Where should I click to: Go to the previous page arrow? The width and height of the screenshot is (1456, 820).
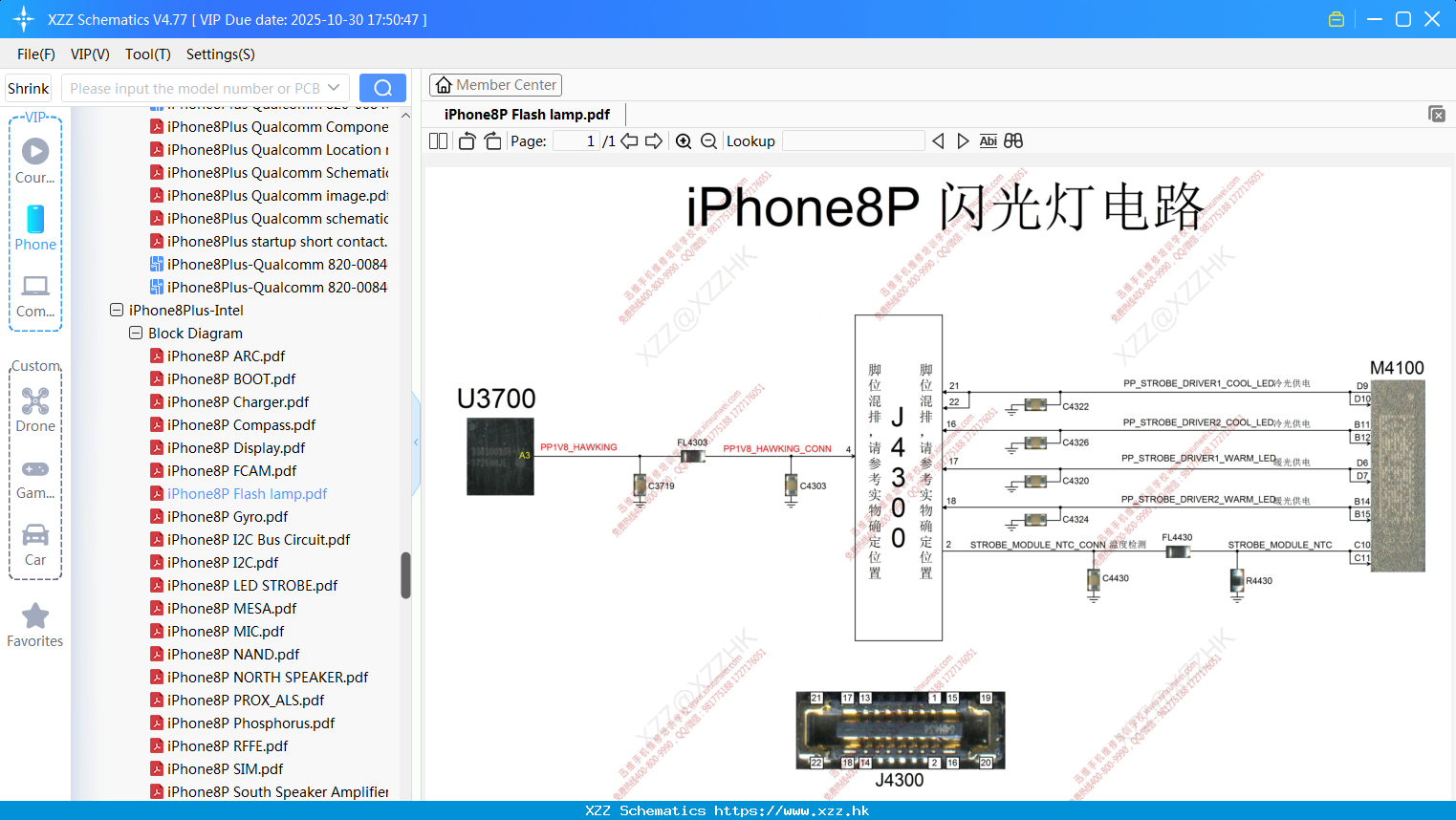(629, 141)
